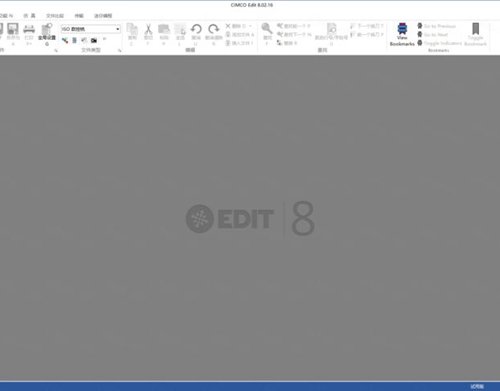Expand more file type setup options arrow
Viewport: 500px width, 391px height.
[104, 39]
